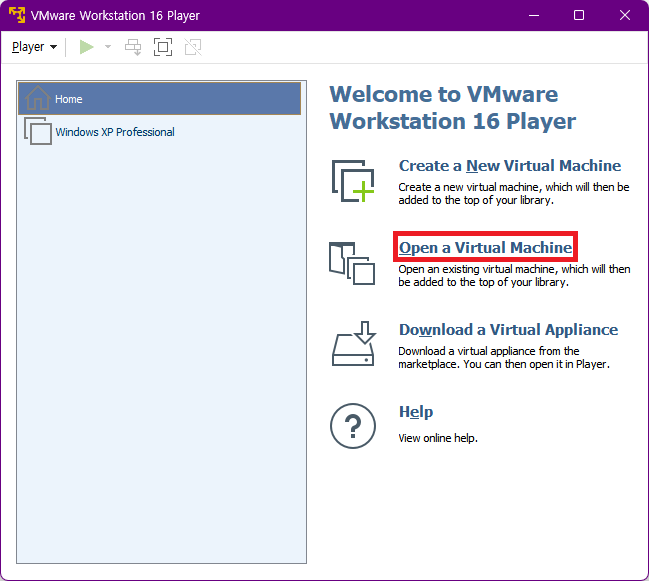Image resolution: width=649 pixels, height=581 pixels.
Task: Minimize the VMware Player window
Action: click(x=534, y=15)
